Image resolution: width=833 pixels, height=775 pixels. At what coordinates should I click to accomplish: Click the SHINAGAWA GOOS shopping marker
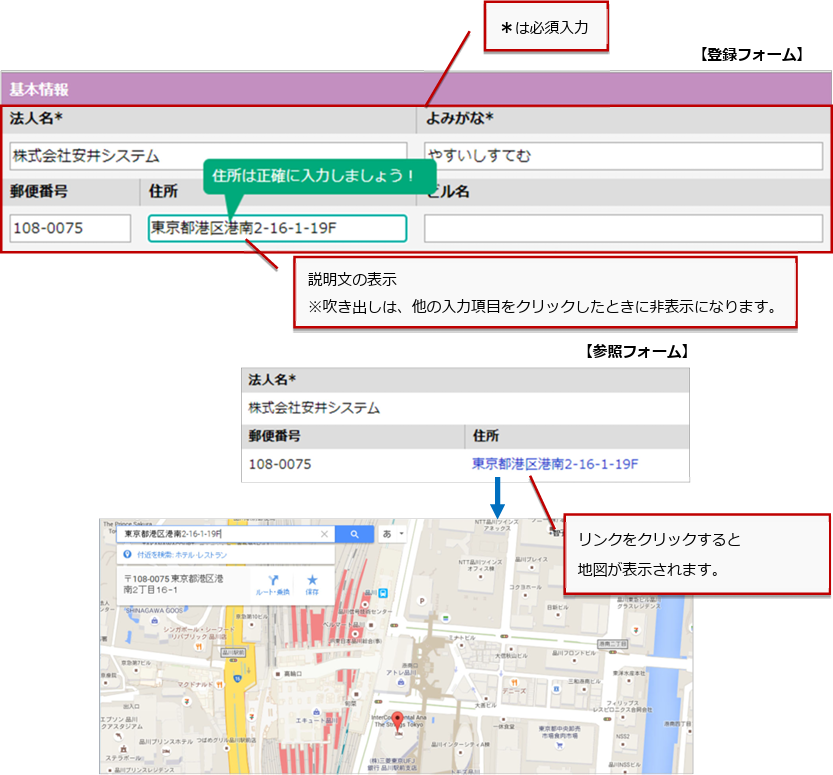[x=154, y=620]
